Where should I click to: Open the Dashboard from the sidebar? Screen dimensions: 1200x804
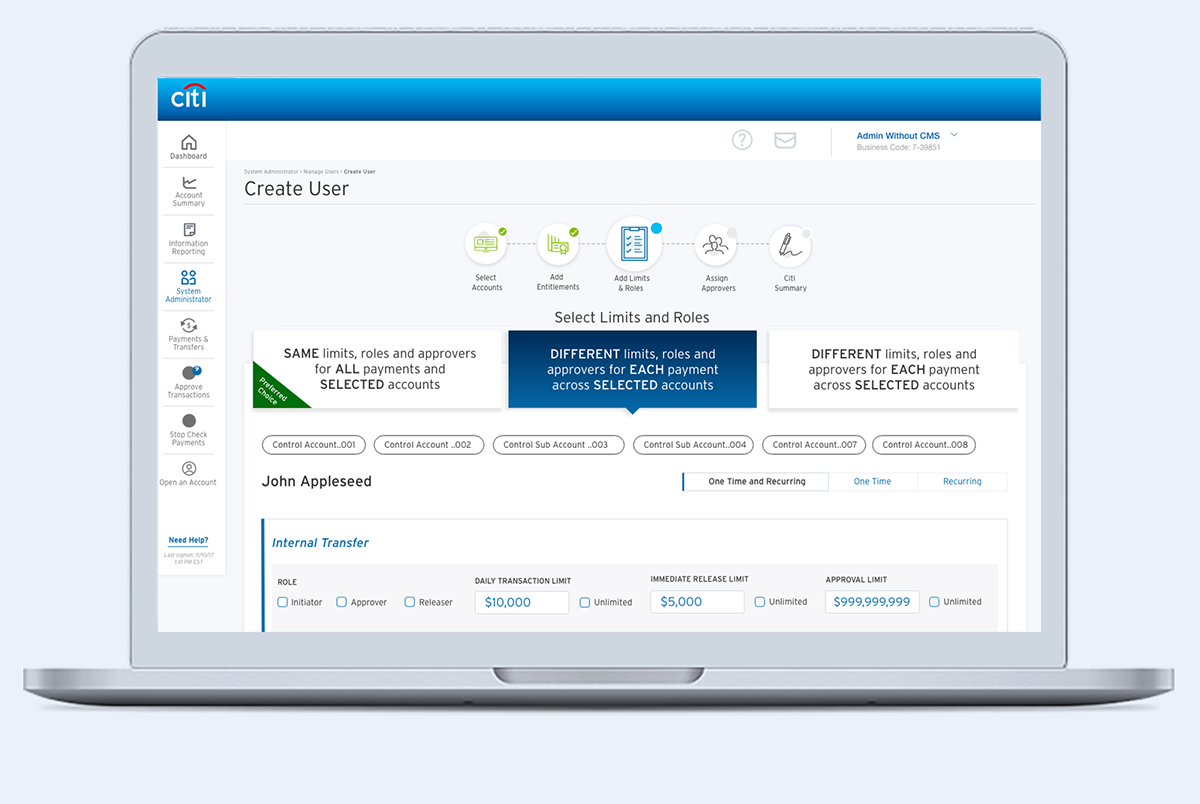tap(188, 145)
